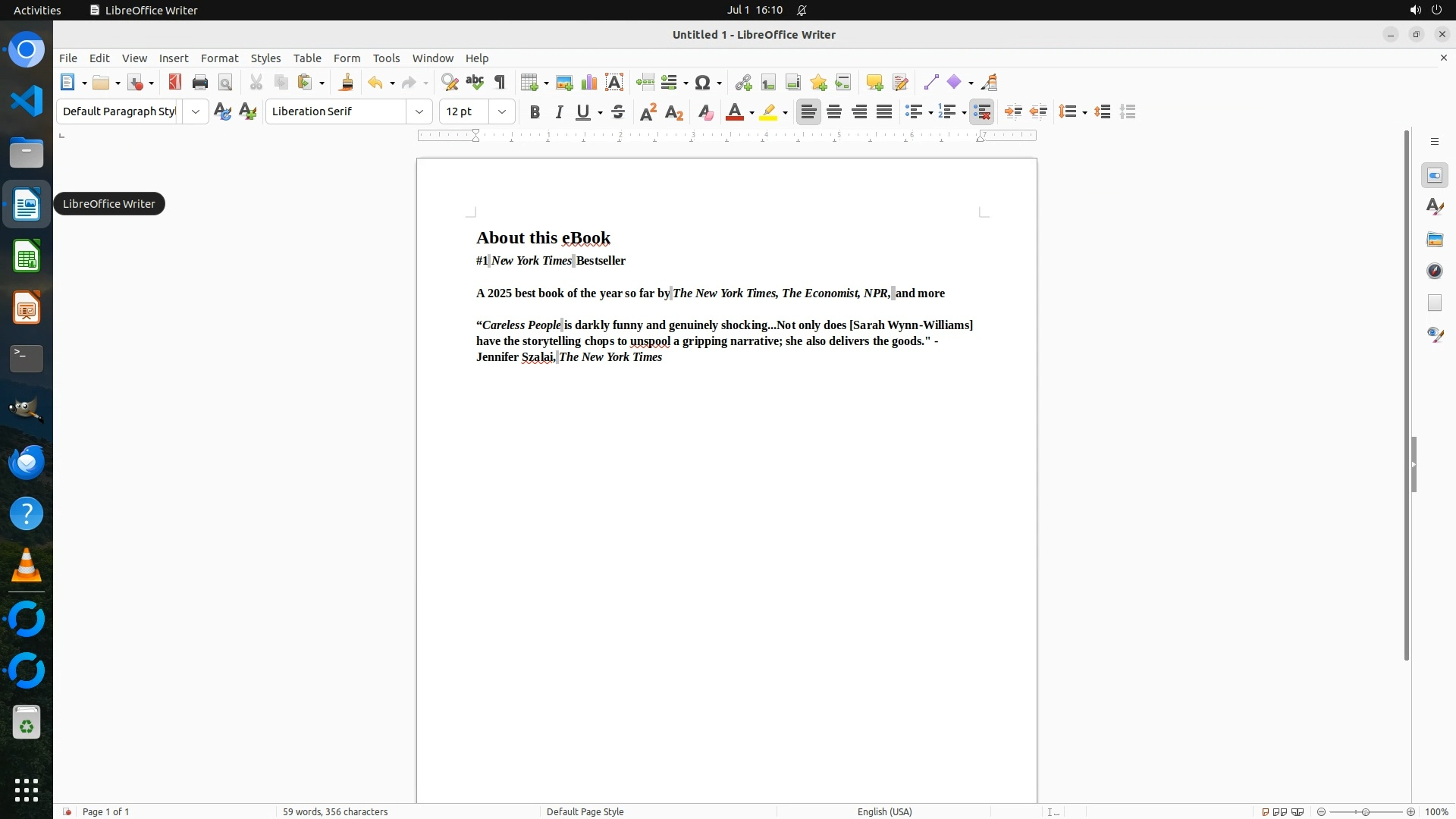Open the Tools menu
1456x819 pixels.
386,58
